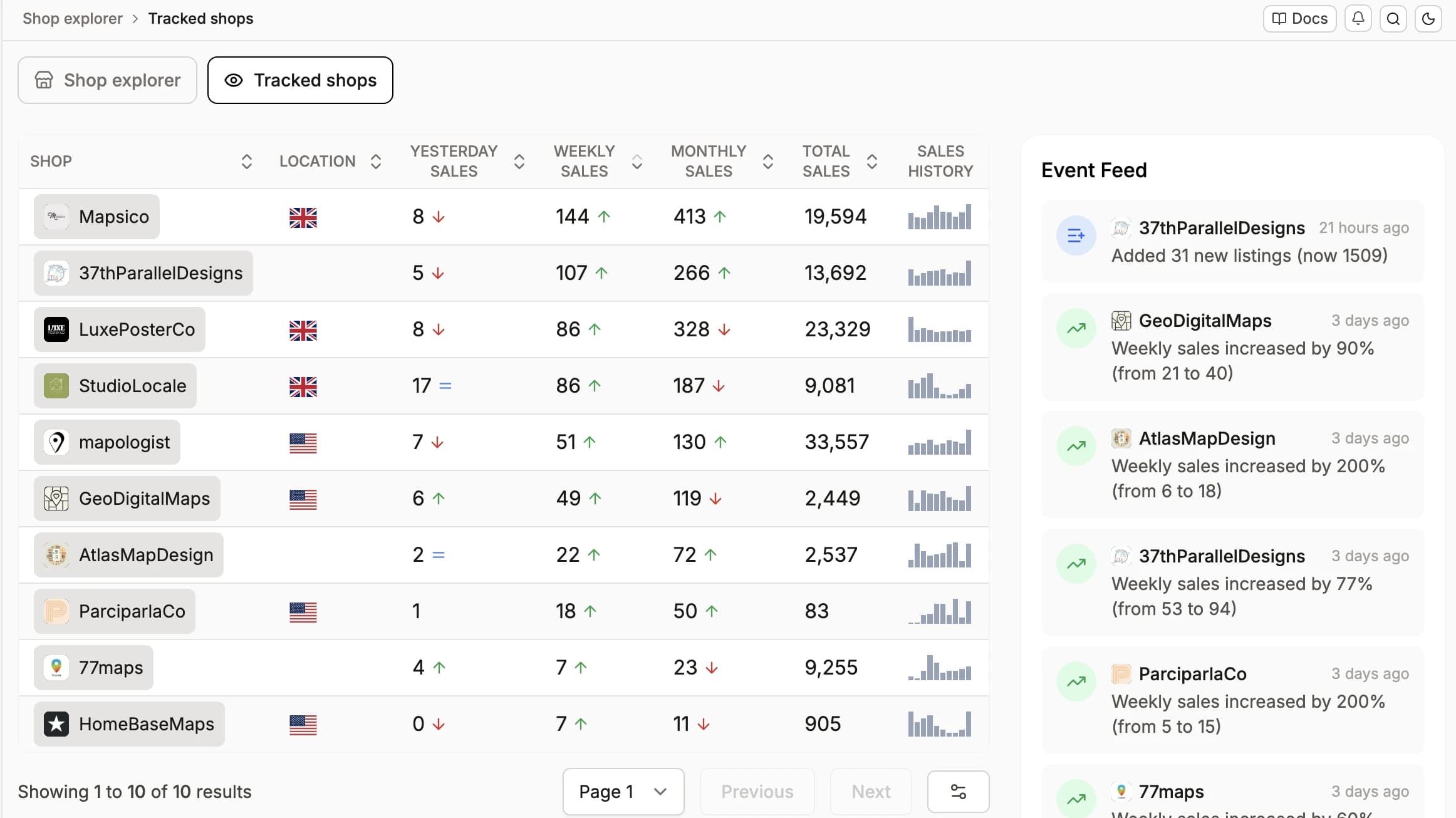1456x818 pixels.
Task: Click the US flag for mapologist
Action: 303,443
